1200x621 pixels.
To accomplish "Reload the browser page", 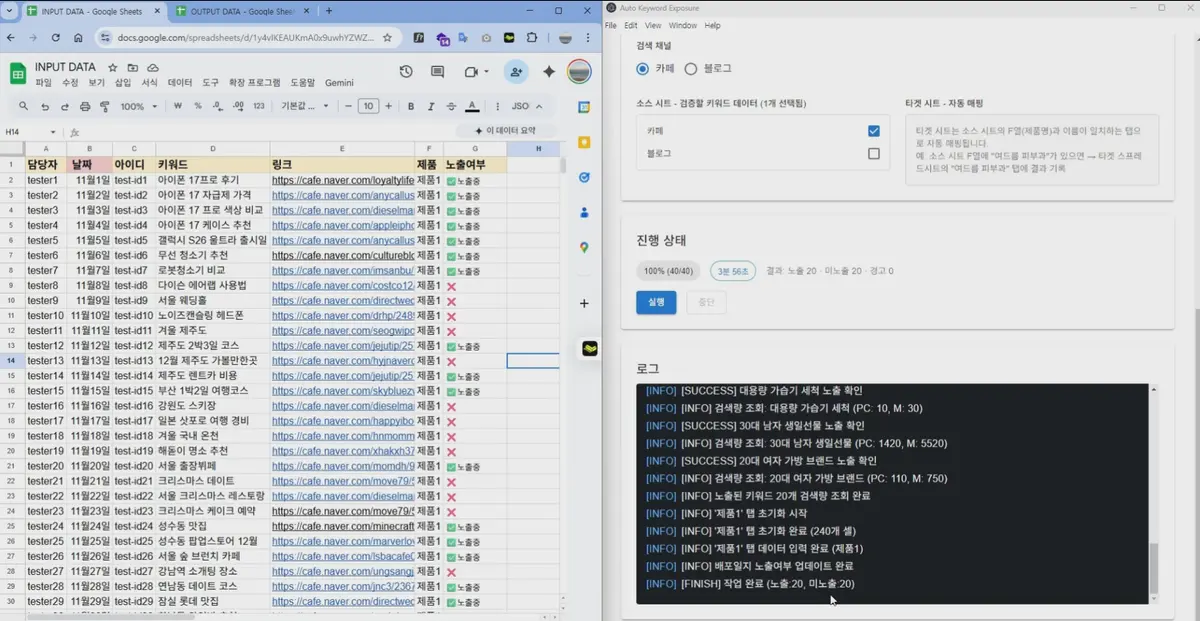I will click(x=55, y=38).
